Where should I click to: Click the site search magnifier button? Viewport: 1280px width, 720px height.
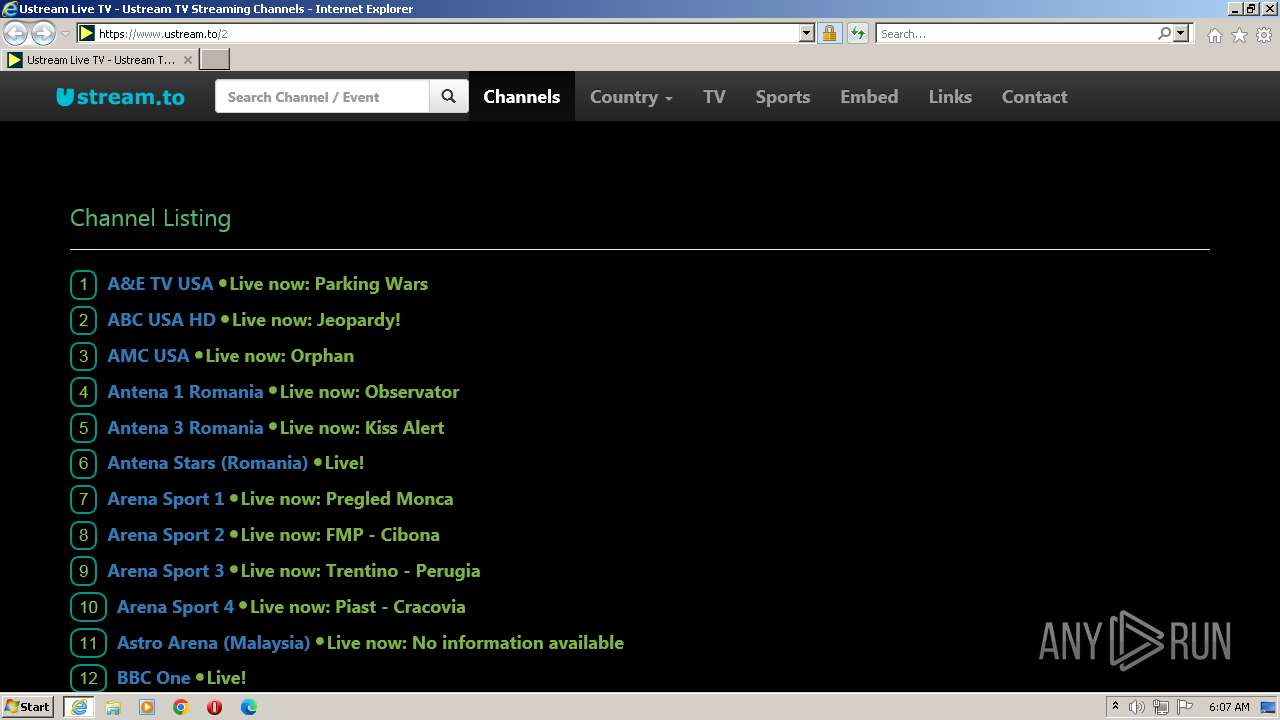tap(448, 96)
